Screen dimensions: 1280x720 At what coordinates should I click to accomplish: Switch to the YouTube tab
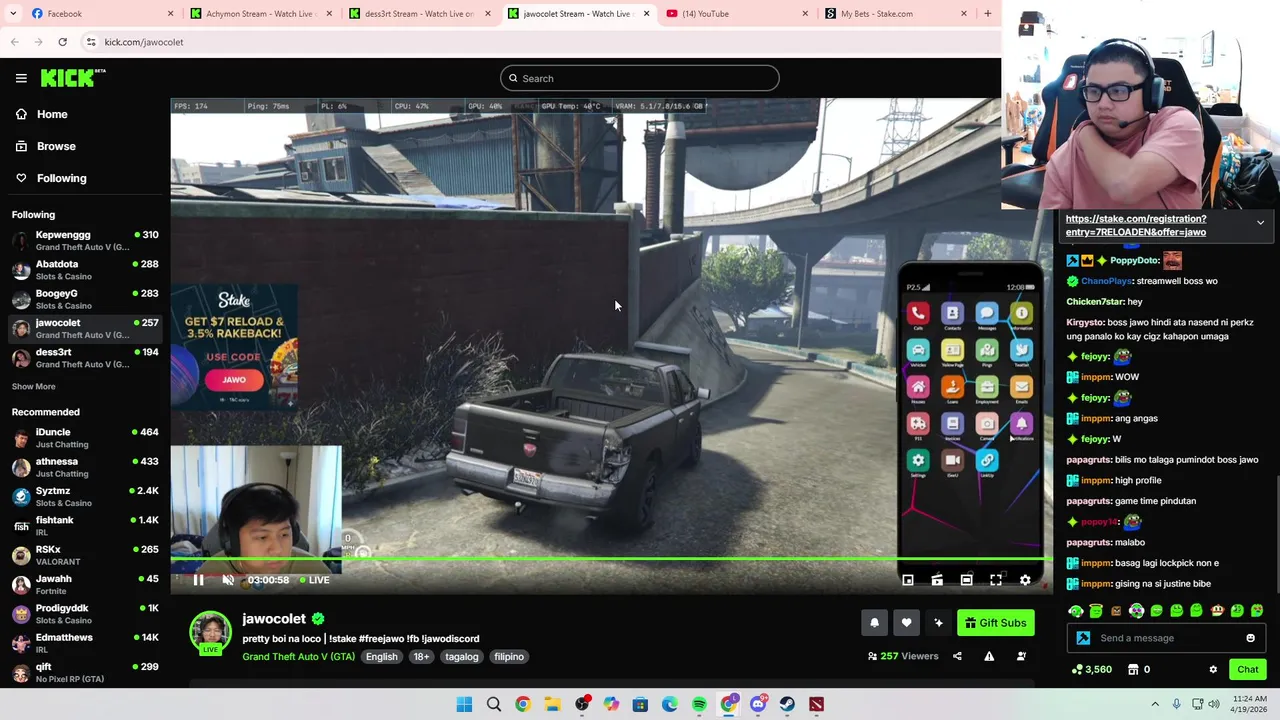pyautogui.click(x=735, y=14)
